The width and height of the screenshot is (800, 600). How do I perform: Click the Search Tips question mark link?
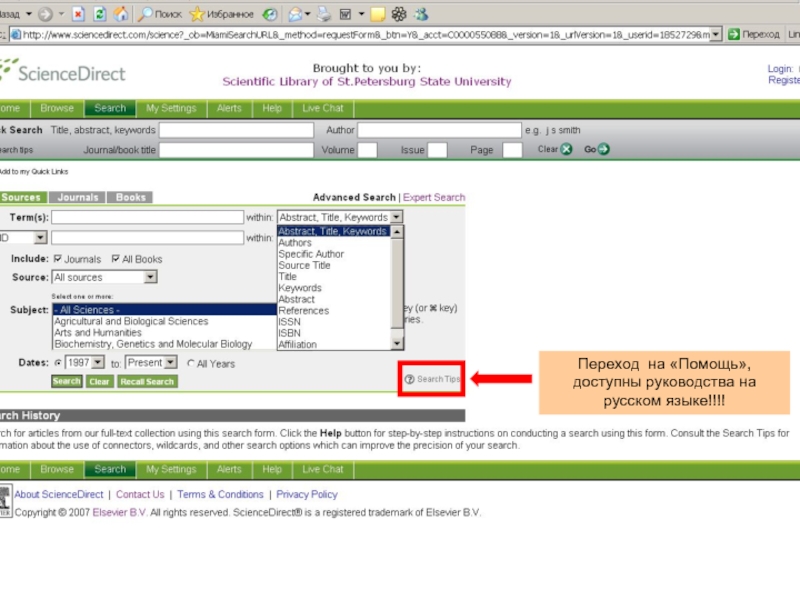point(432,379)
